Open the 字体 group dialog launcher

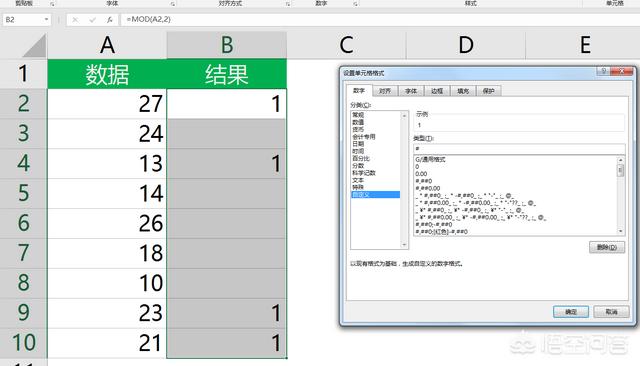point(173,4)
